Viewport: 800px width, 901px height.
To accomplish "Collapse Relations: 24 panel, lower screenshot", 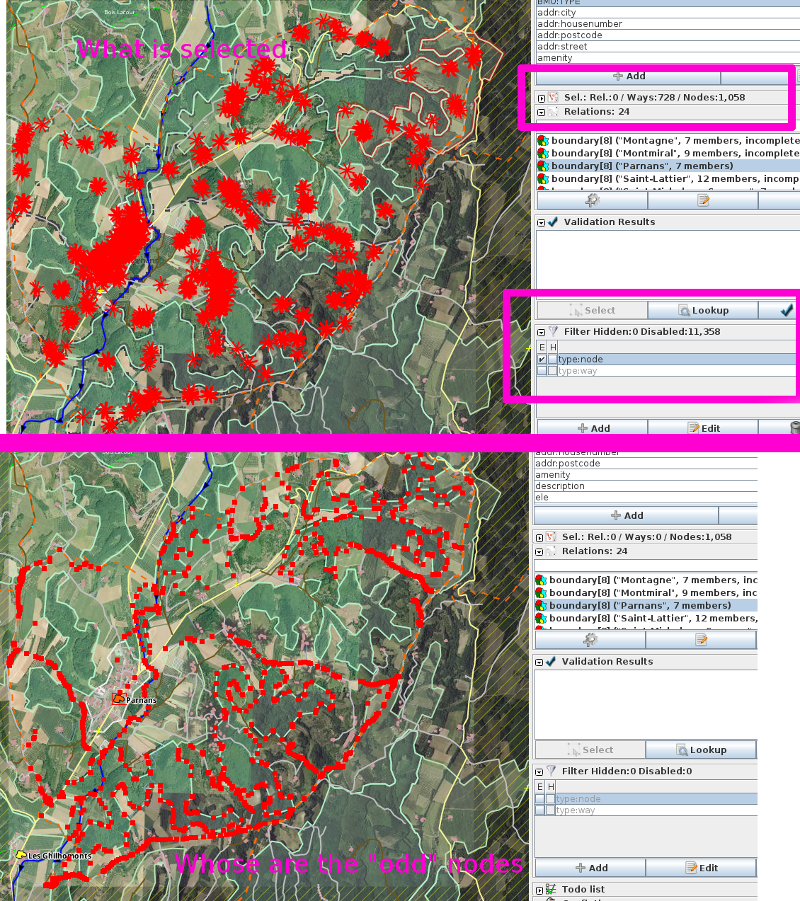I will tap(539, 552).
